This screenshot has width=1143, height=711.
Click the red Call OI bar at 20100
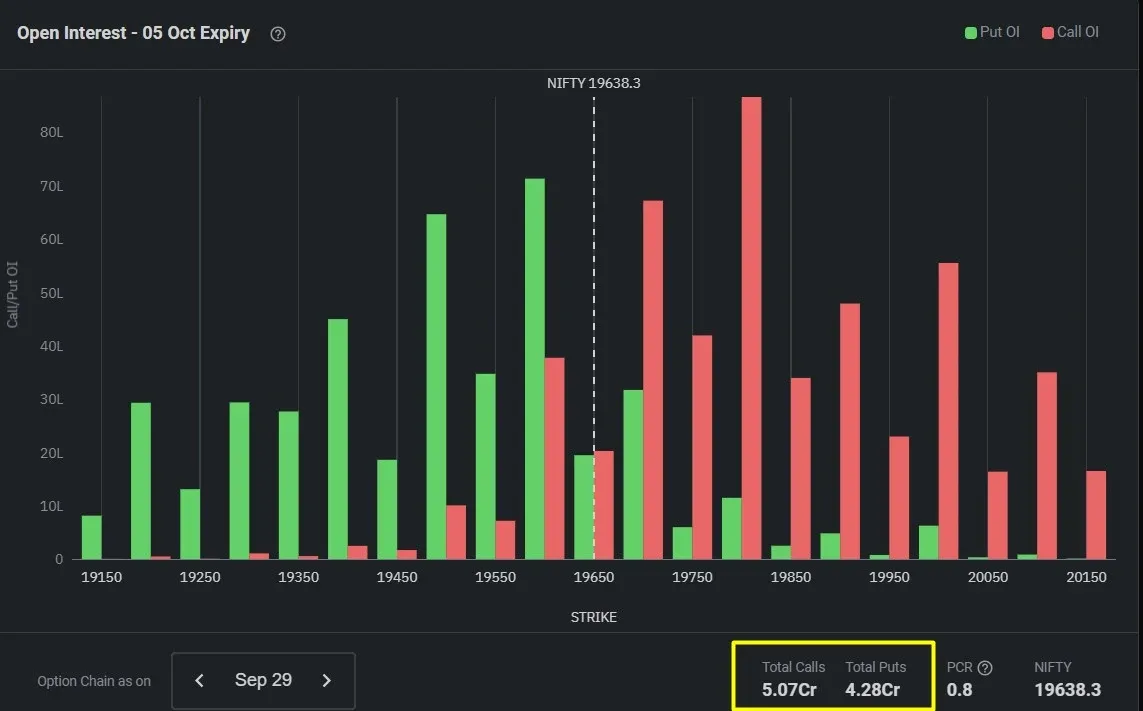click(x=1047, y=466)
